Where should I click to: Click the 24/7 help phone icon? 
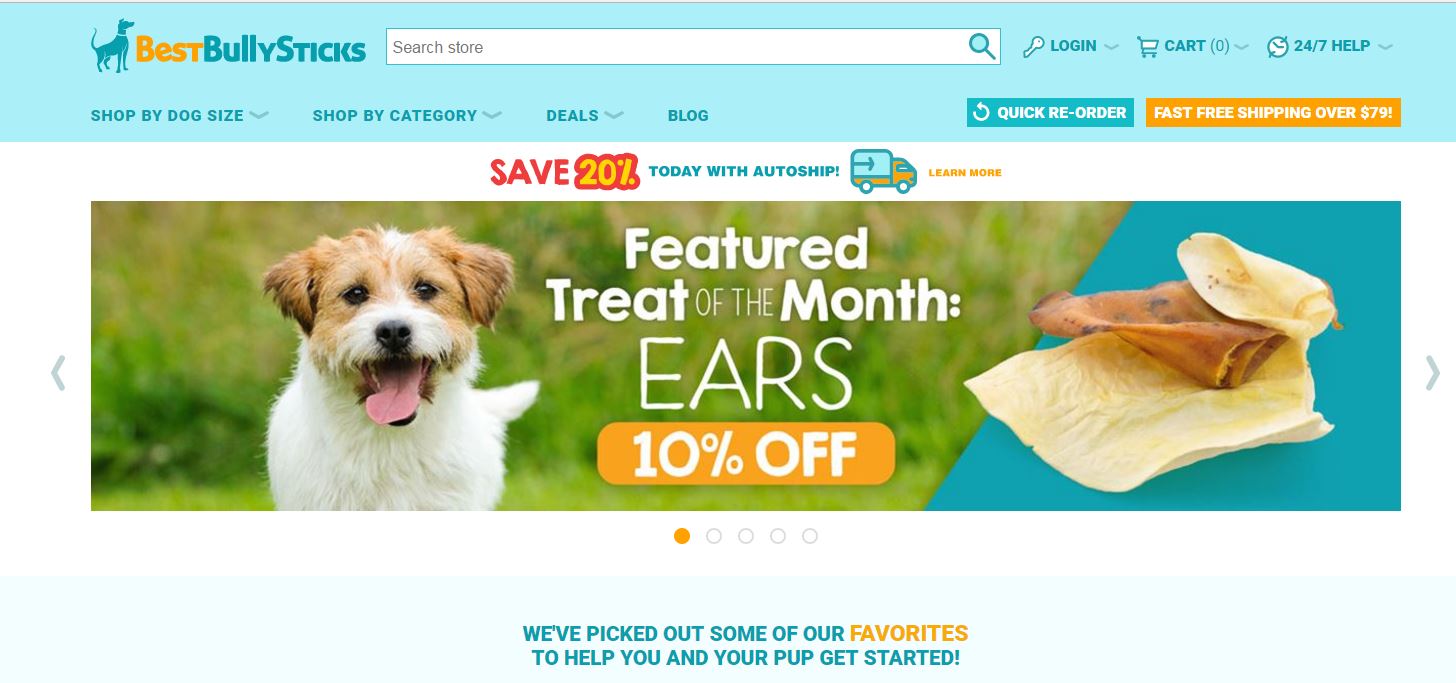point(1278,46)
